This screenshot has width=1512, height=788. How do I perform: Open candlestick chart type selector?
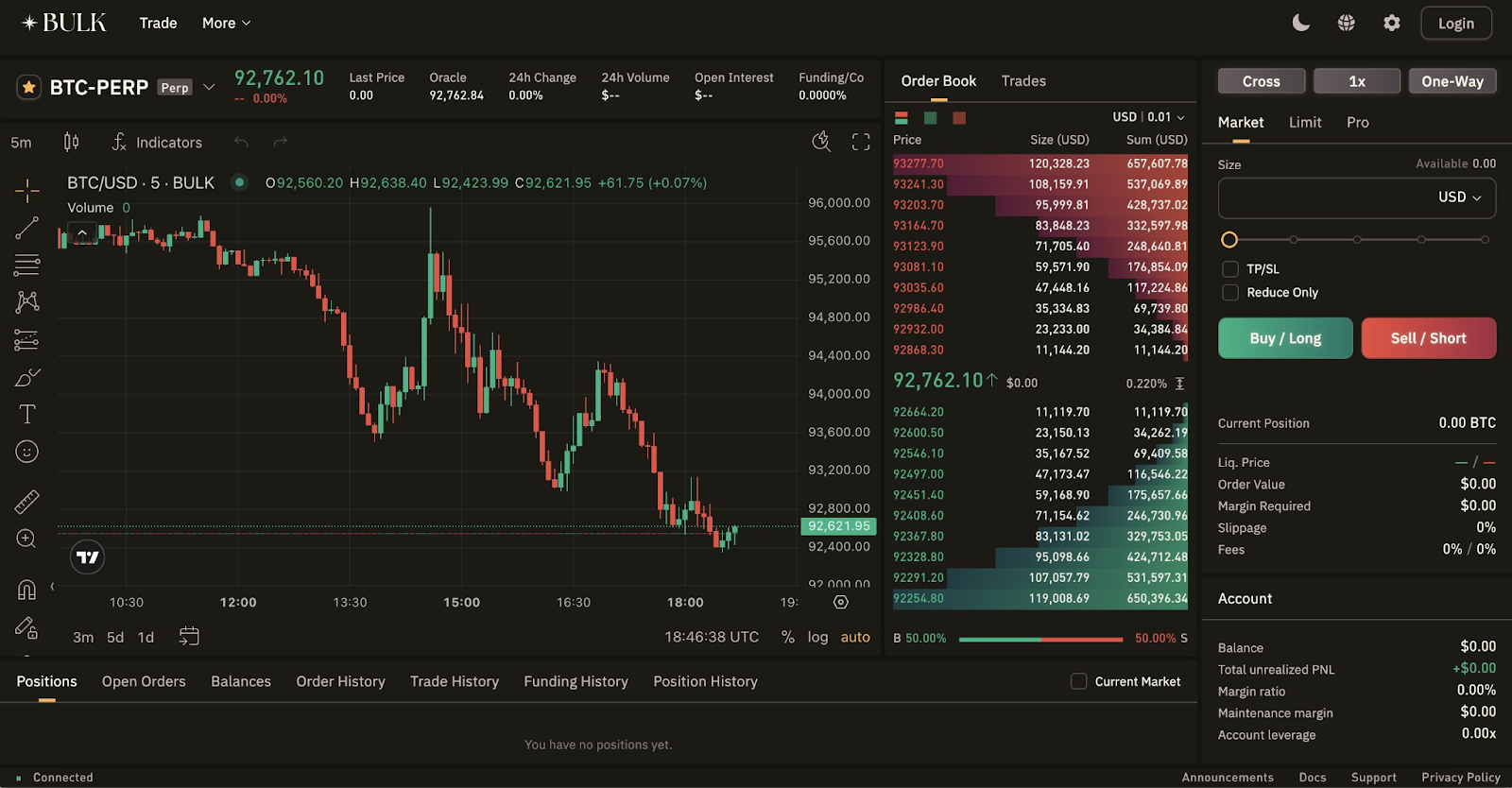click(x=71, y=142)
